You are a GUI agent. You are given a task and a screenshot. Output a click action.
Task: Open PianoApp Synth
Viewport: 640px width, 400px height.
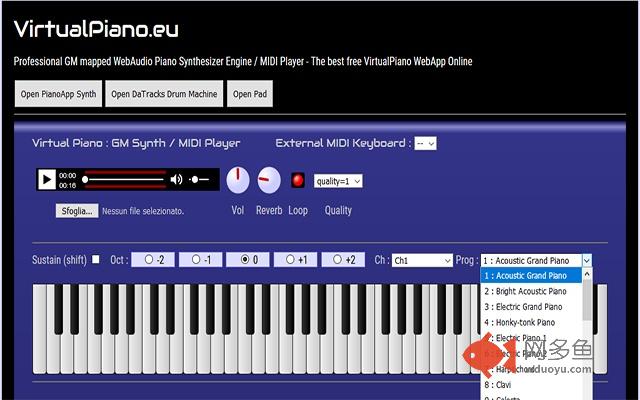[58, 94]
